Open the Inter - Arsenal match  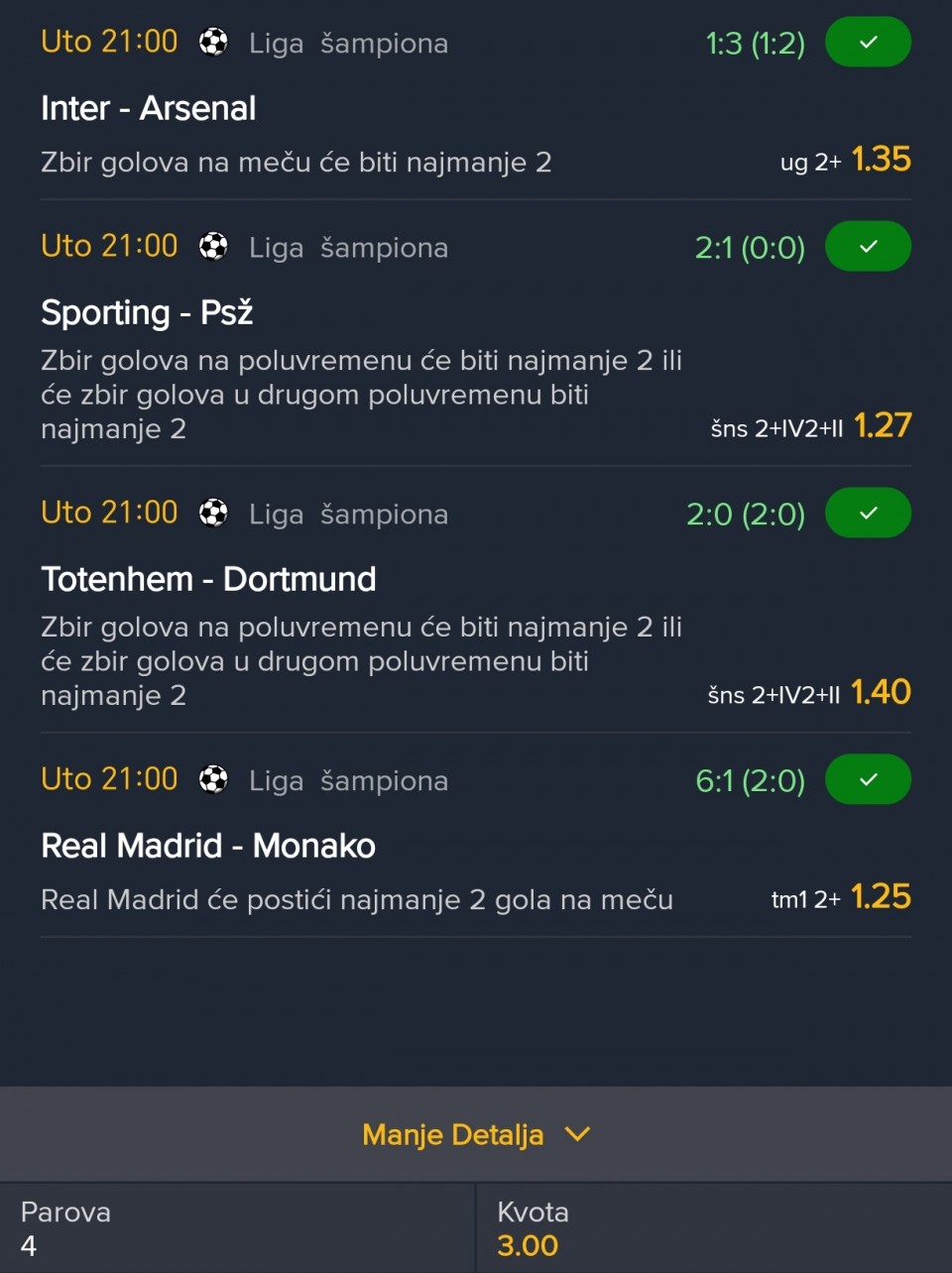click(x=149, y=108)
